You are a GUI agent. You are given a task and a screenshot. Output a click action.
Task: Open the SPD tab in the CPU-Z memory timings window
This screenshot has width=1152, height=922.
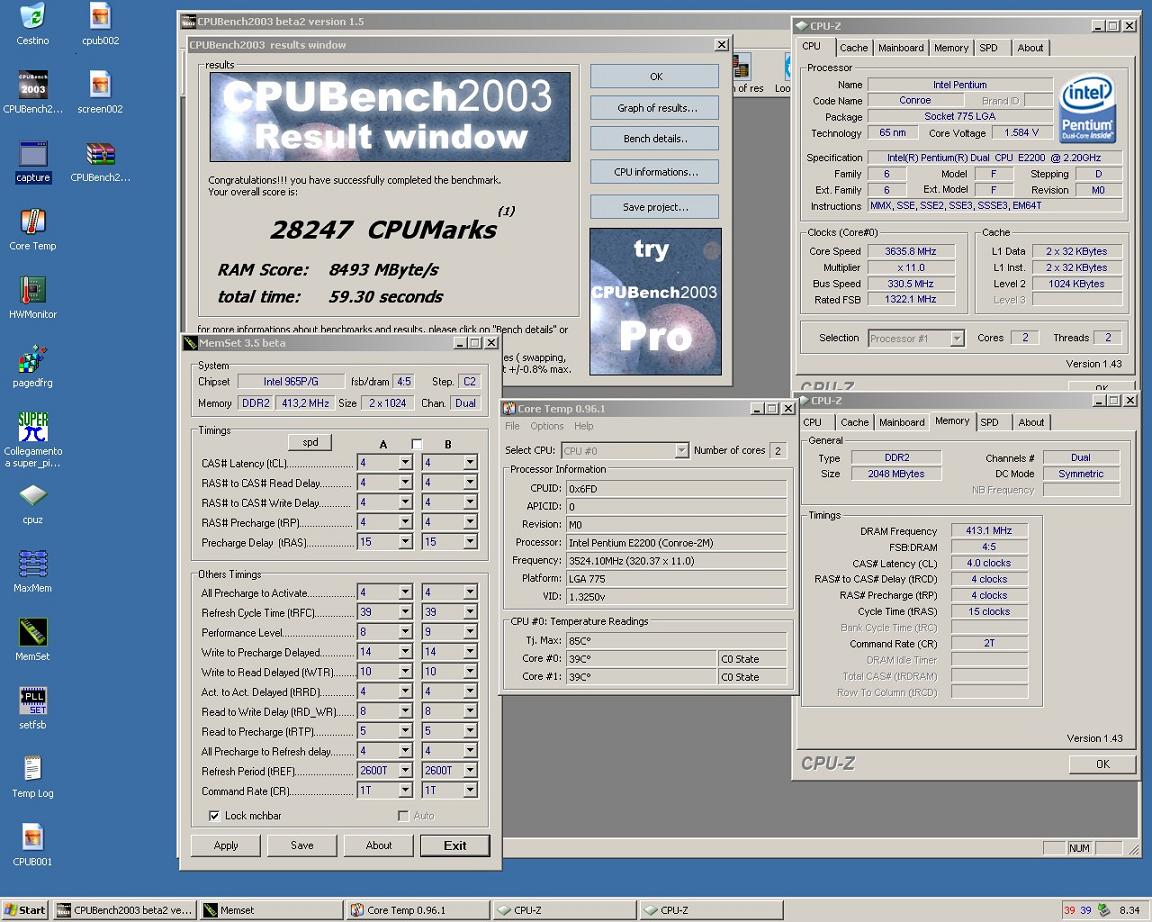coord(990,422)
